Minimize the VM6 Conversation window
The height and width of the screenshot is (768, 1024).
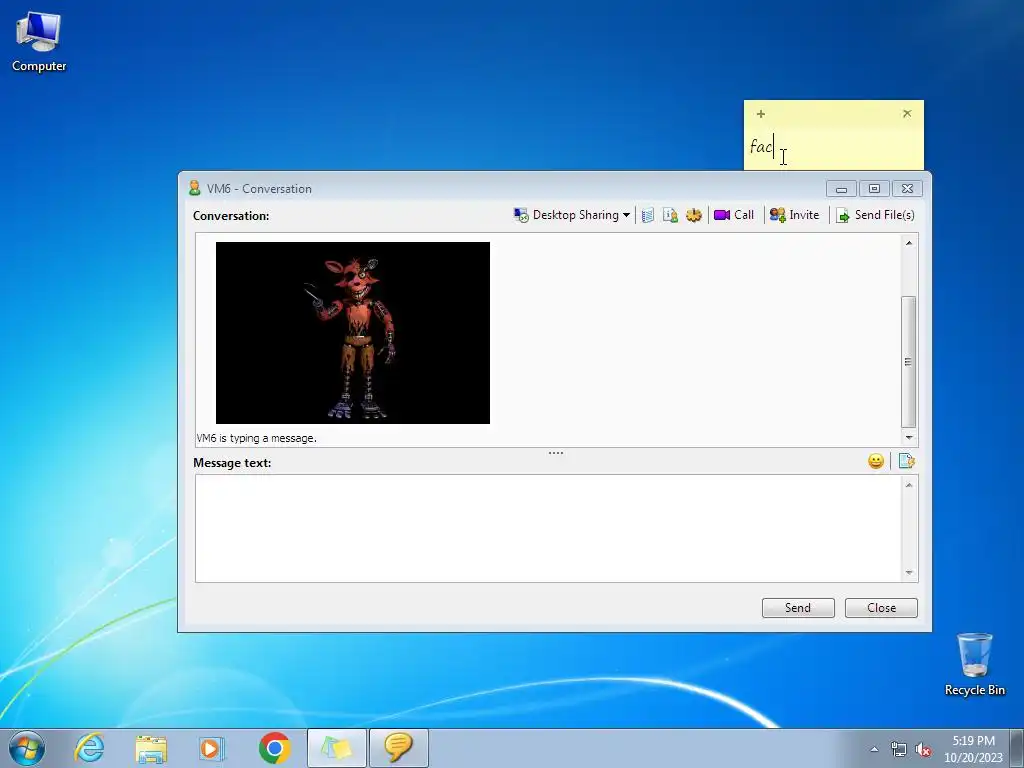click(841, 189)
